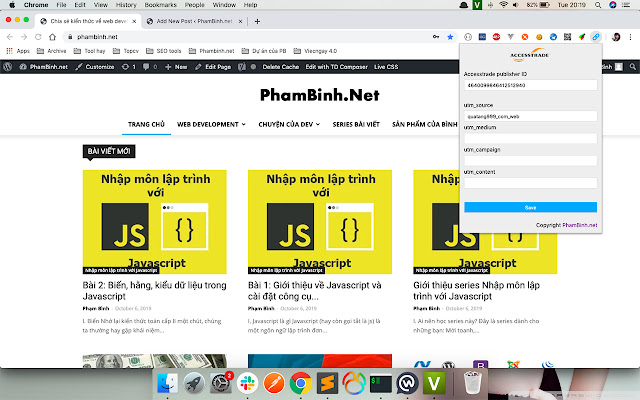The width and height of the screenshot is (640, 400).
Task: Open Launchpad rocket icon in Dock
Action: pos(194,383)
